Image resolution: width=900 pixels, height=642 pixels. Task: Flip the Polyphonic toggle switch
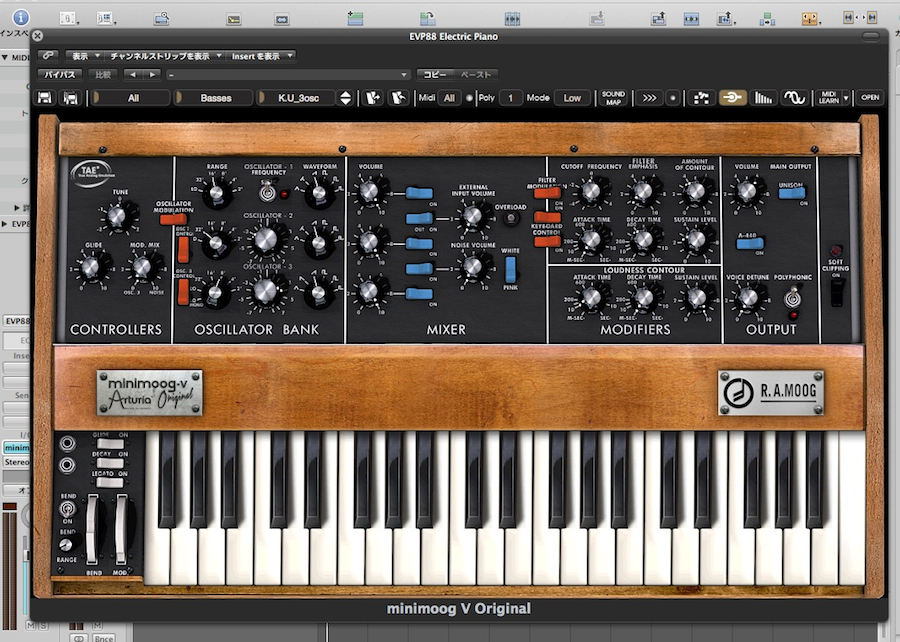pyautogui.click(x=793, y=298)
